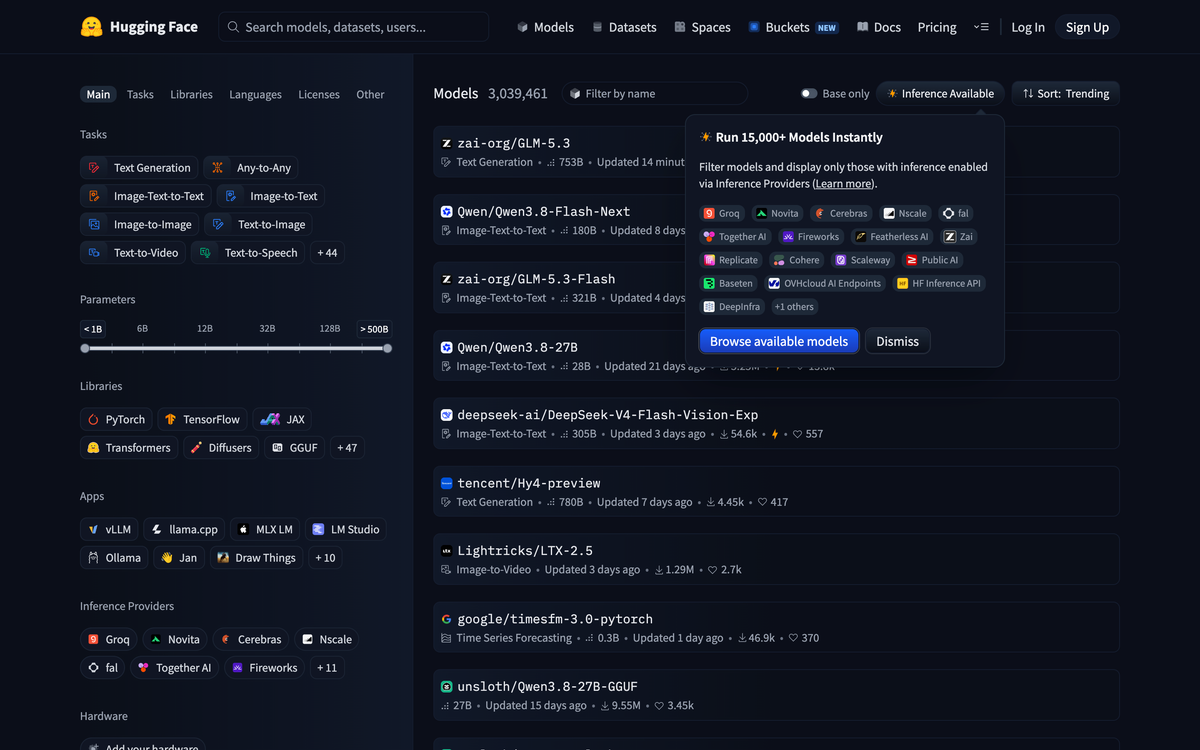1200x750 pixels.
Task: Click Browse available models
Action: tap(779, 341)
